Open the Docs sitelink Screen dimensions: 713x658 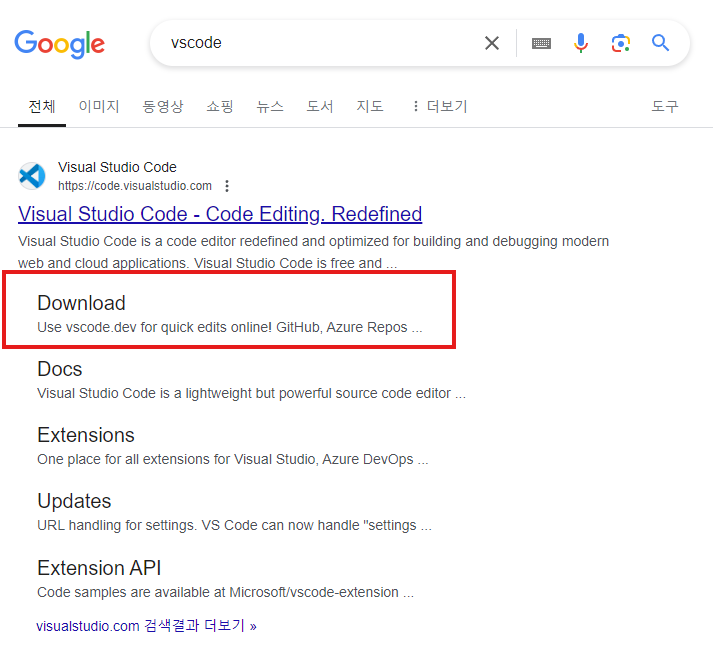[60, 369]
